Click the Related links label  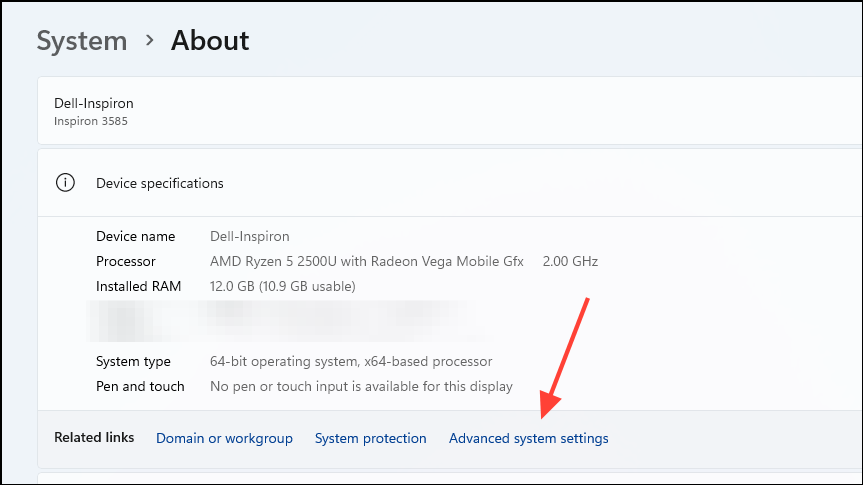coord(94,438)
